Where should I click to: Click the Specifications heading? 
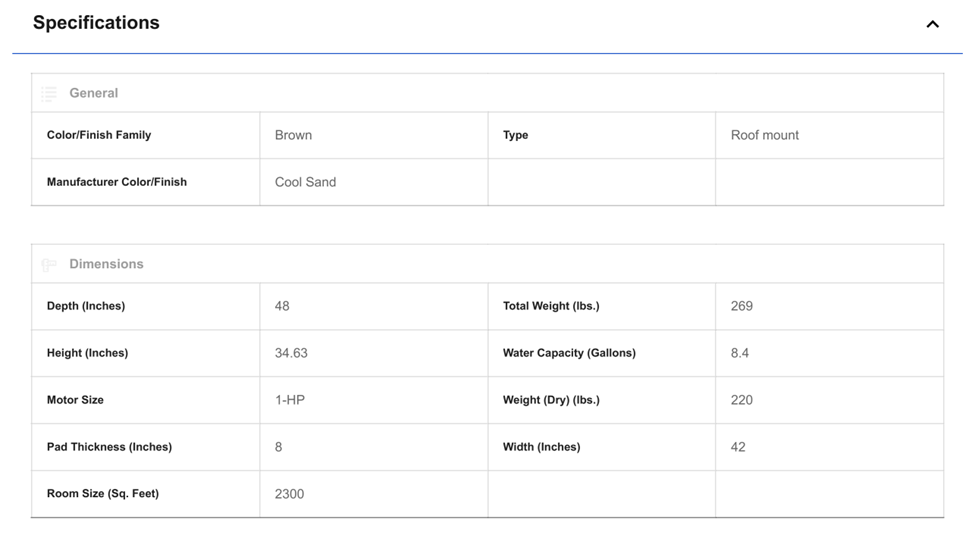pyautogui.click(x=96, y=23)
